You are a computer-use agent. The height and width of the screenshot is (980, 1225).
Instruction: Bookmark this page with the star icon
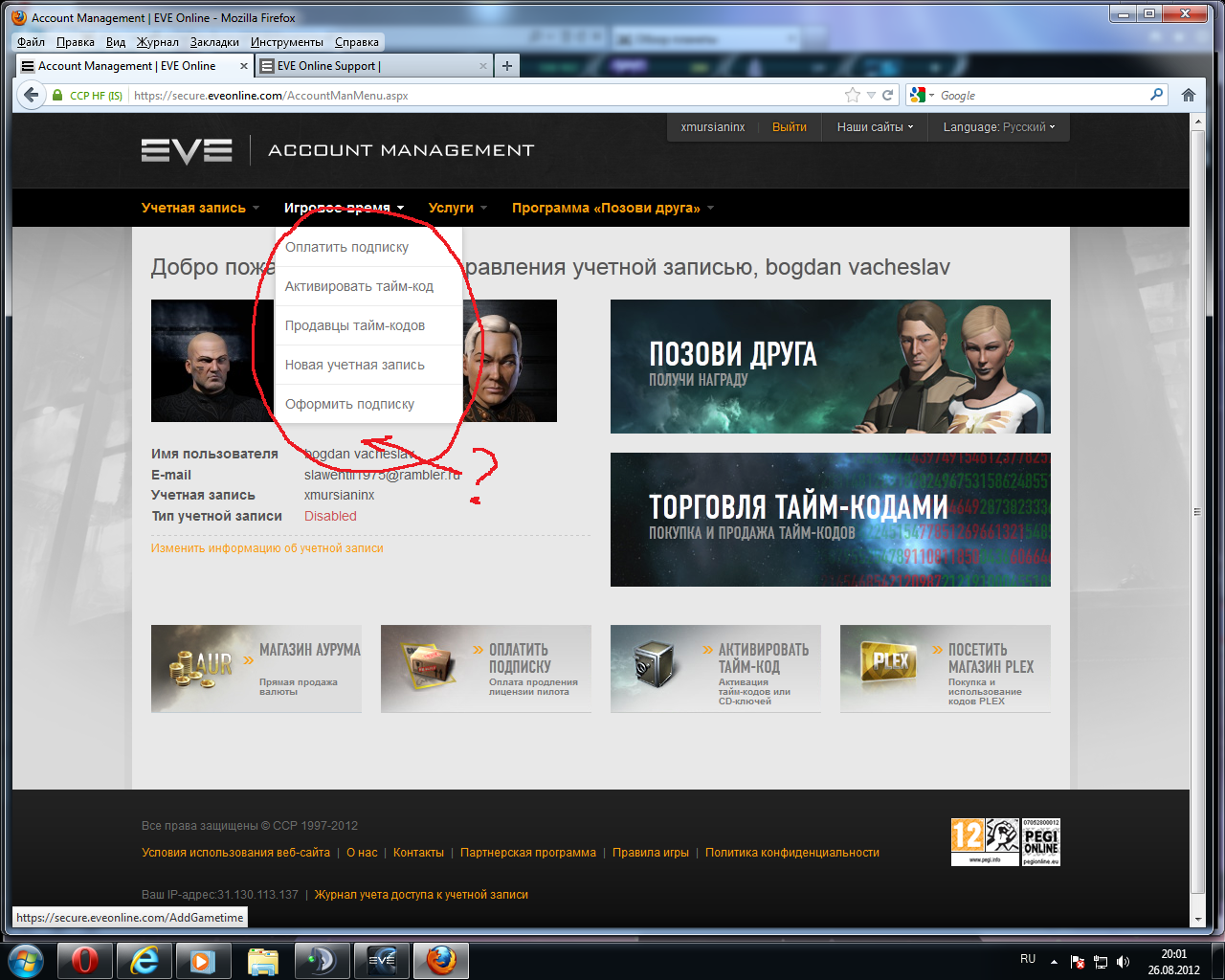[x=852, y=95]
